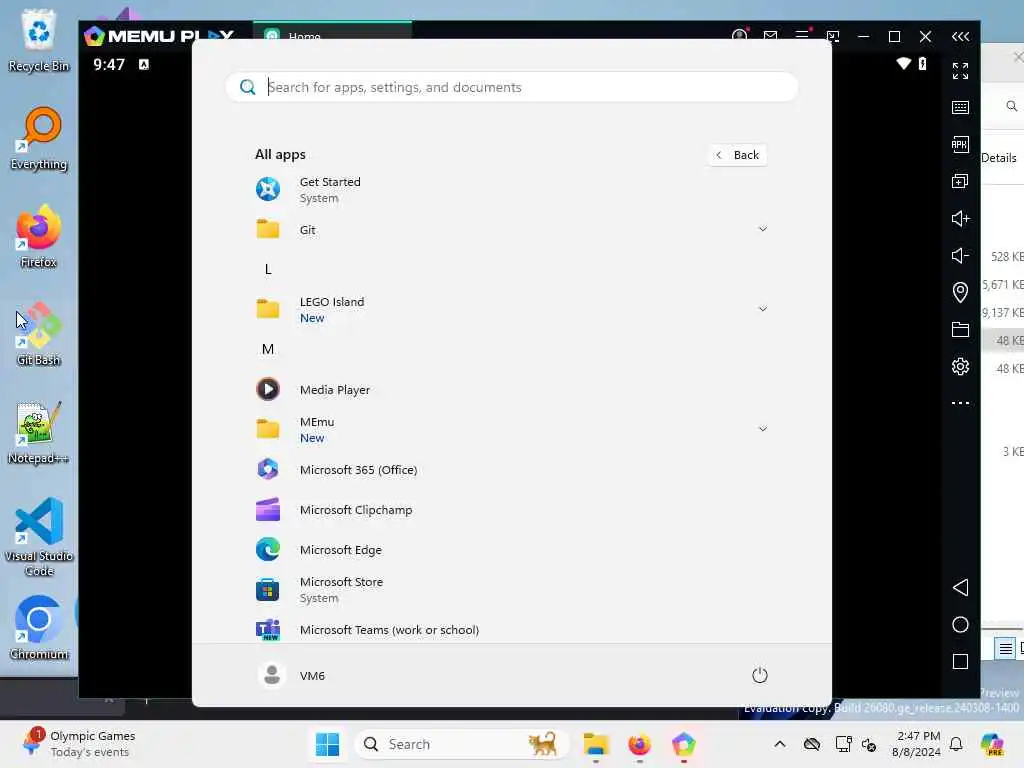Open MEmu keymapping keyboard icon
1024x768 pixels.
click(x=960, y=107)
